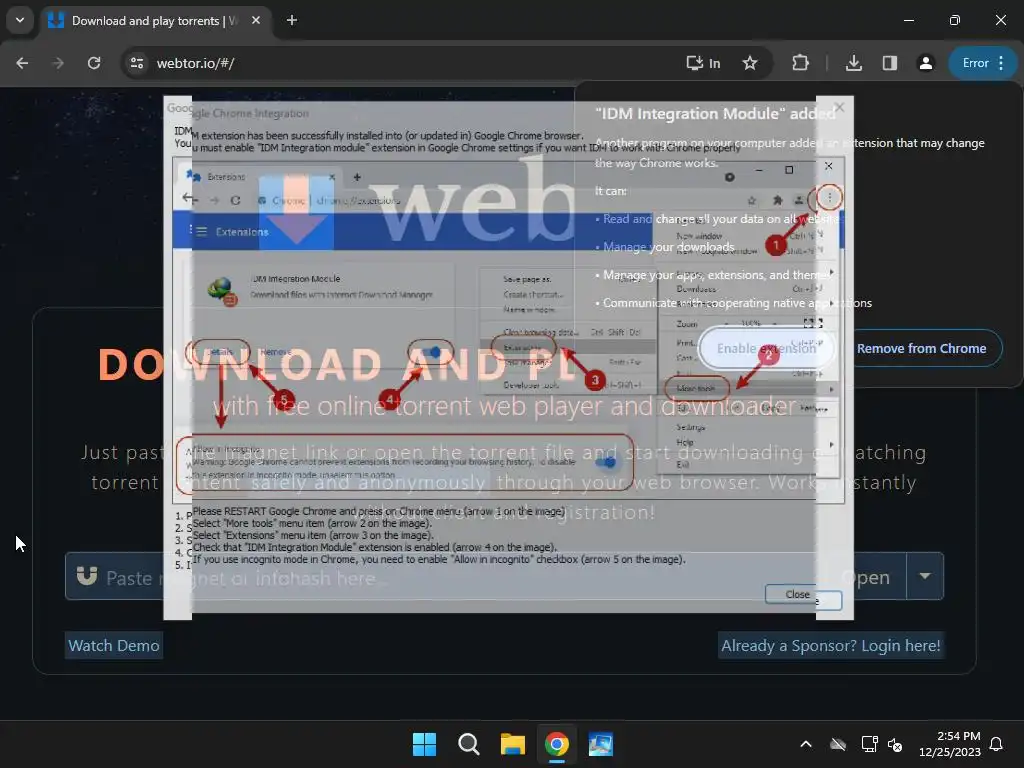Open the Windows Start menu

424,744
